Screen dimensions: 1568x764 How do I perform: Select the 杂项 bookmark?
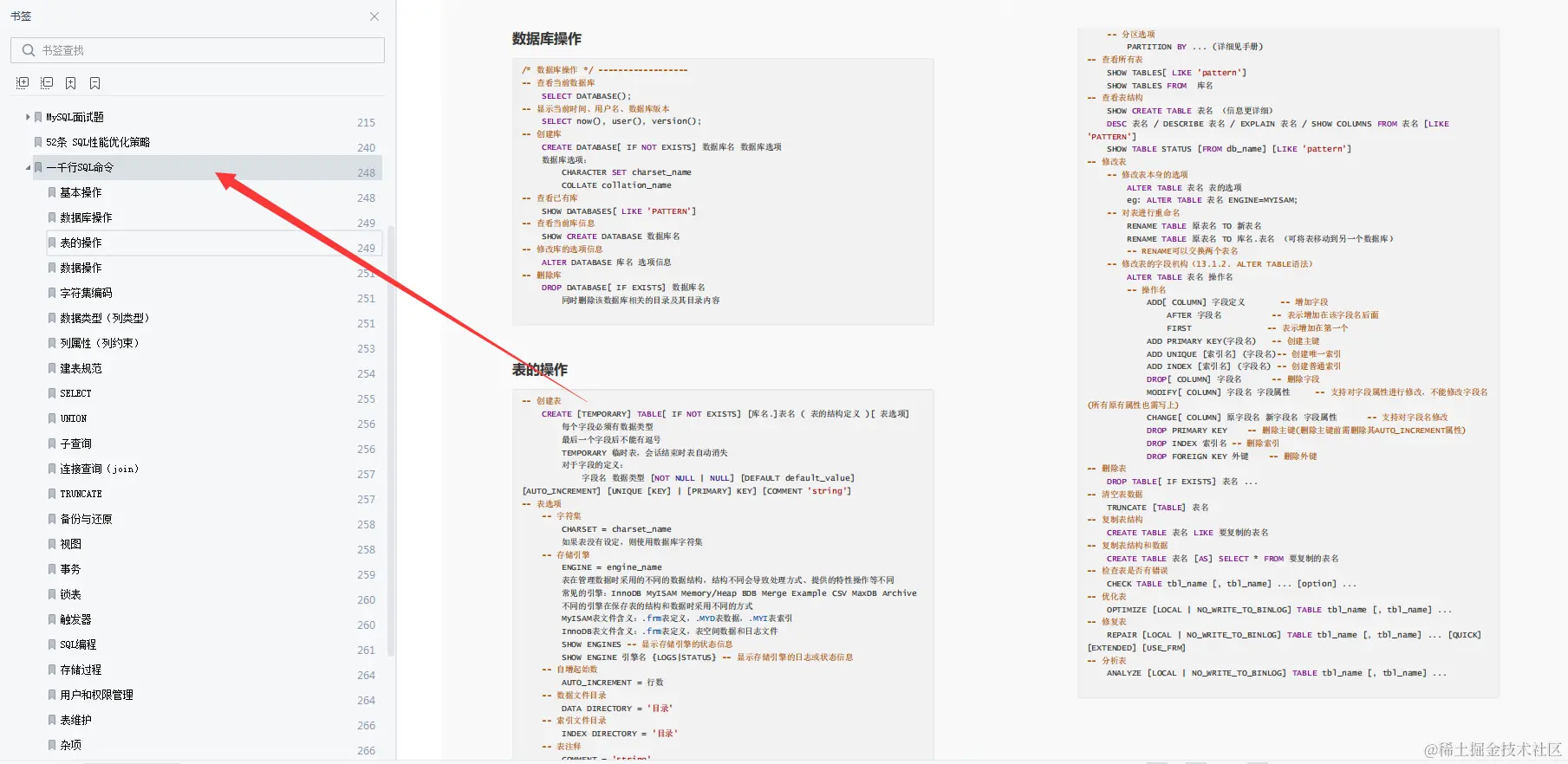click(70, 745)
